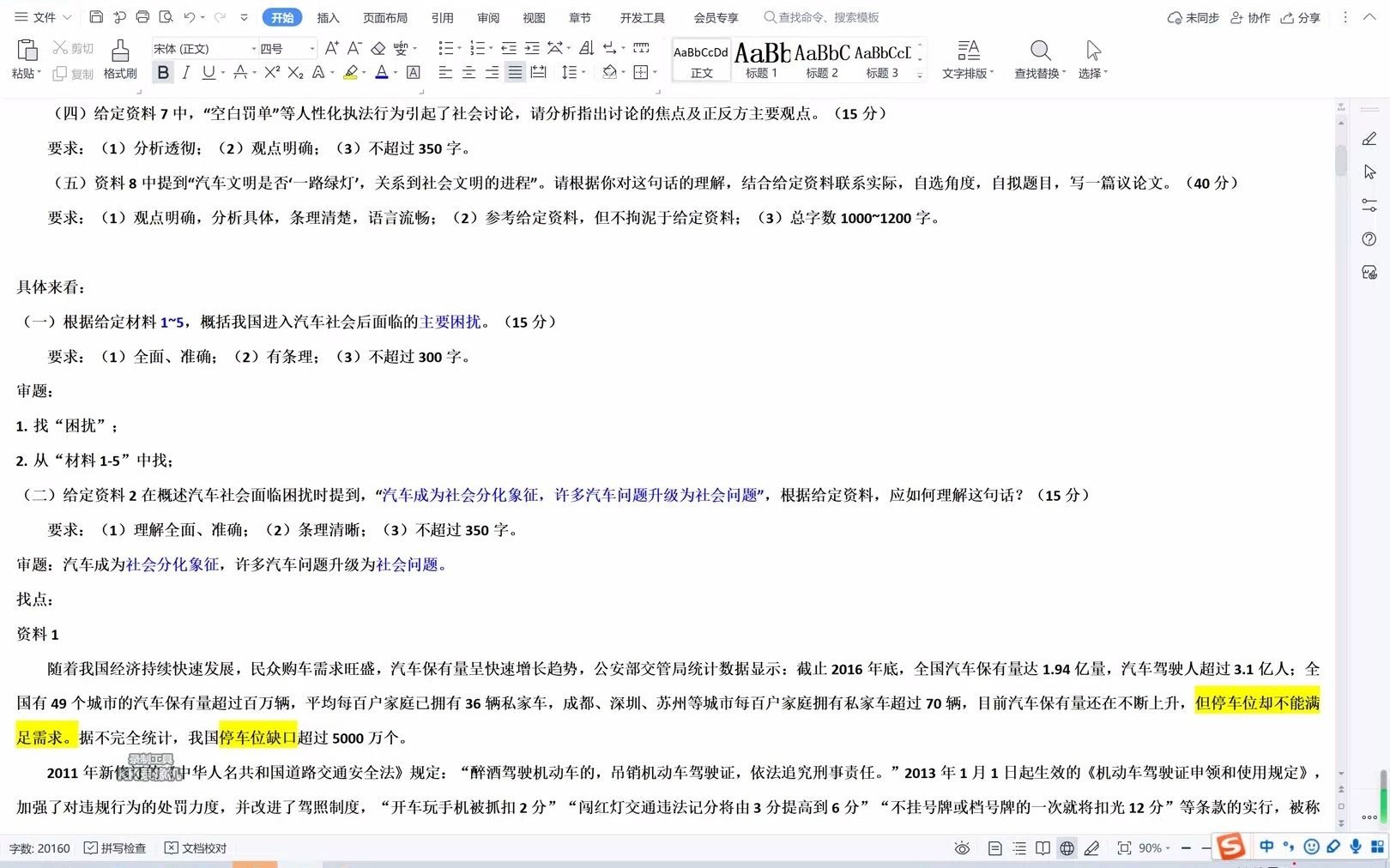Click the font color button (A with color bar)
Screen dimensions: 1390x868
coord(382,73)
